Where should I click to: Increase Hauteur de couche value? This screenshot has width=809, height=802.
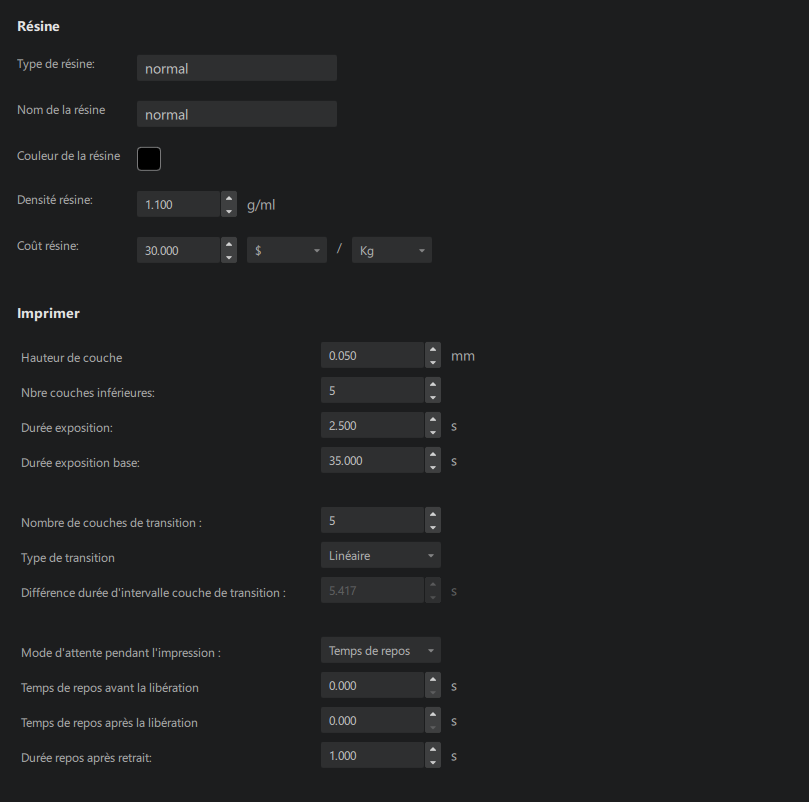coord(433,349)
